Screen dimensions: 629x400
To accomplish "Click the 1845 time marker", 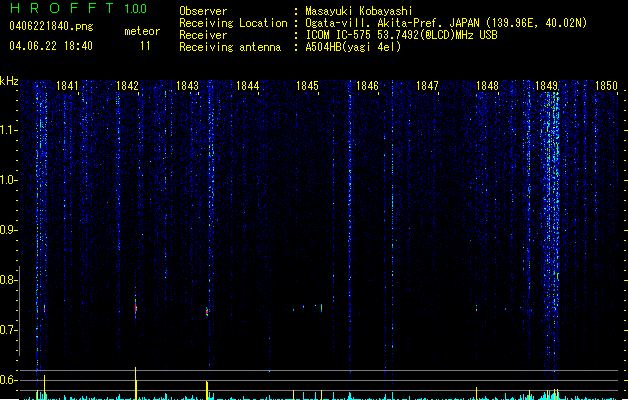I will [x=307, y=86].
